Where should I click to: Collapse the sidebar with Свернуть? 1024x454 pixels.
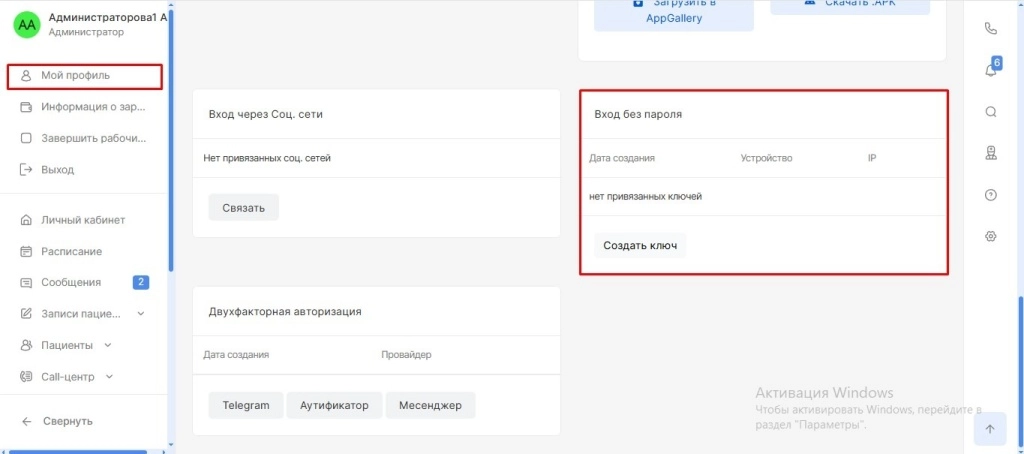67,421
